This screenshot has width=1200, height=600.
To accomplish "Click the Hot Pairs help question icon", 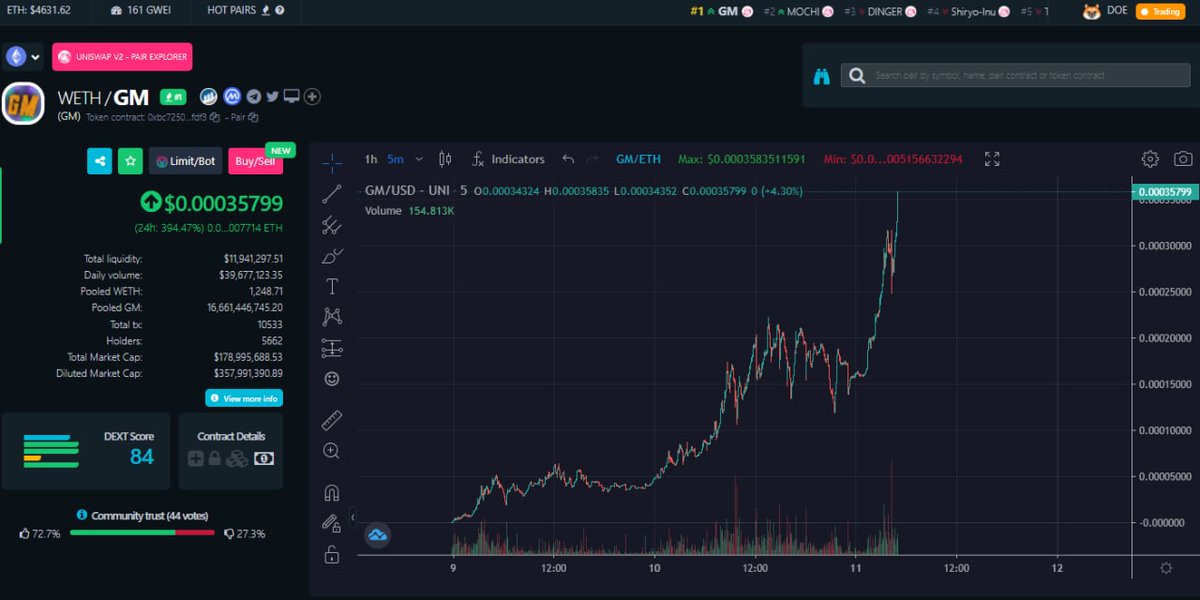I will point(279,11).
